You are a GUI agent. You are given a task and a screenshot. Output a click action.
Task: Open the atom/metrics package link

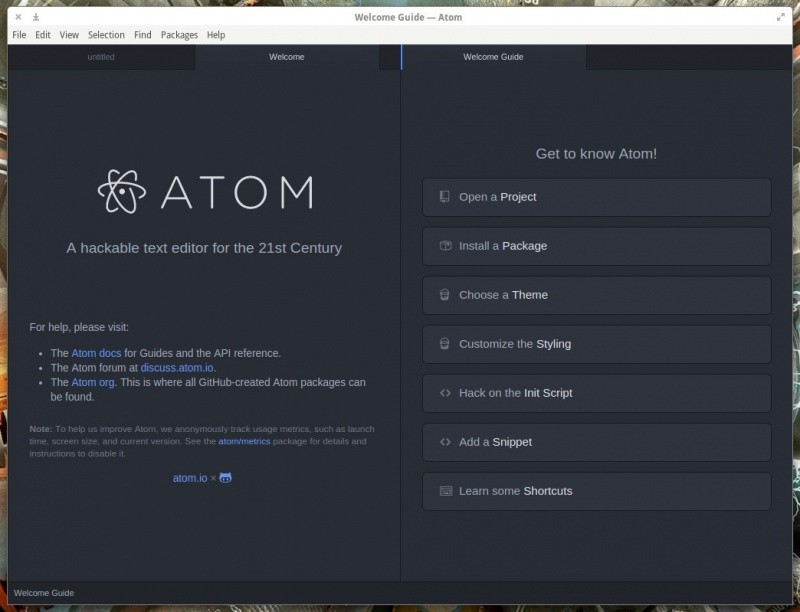point(244,441)
